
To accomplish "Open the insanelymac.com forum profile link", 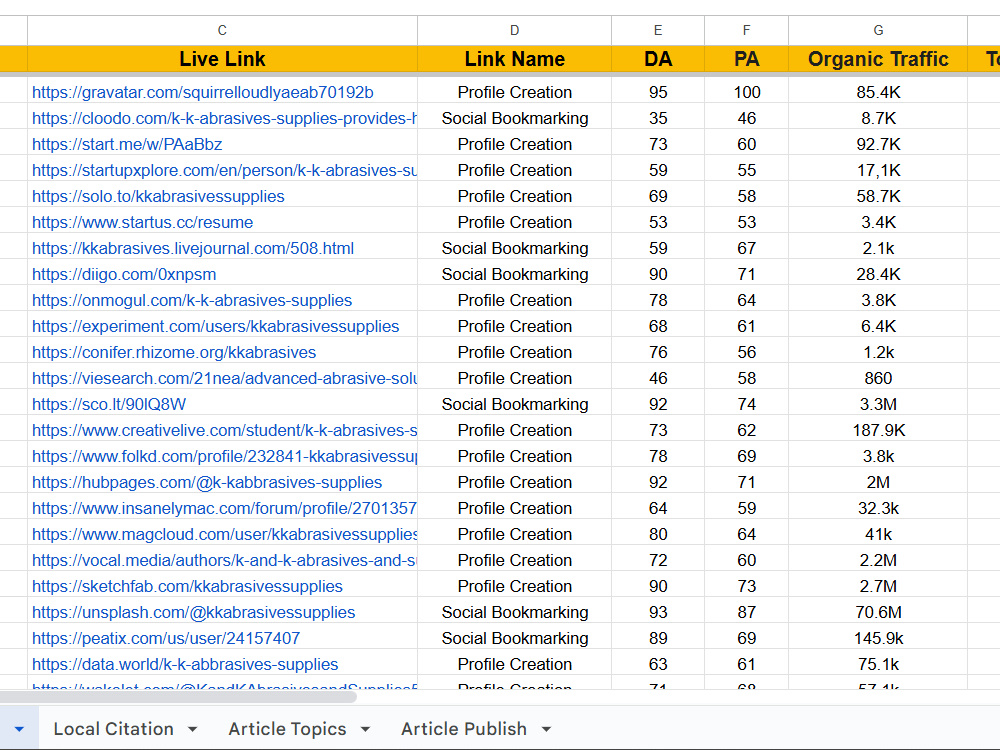I will [x=224, y=509].
